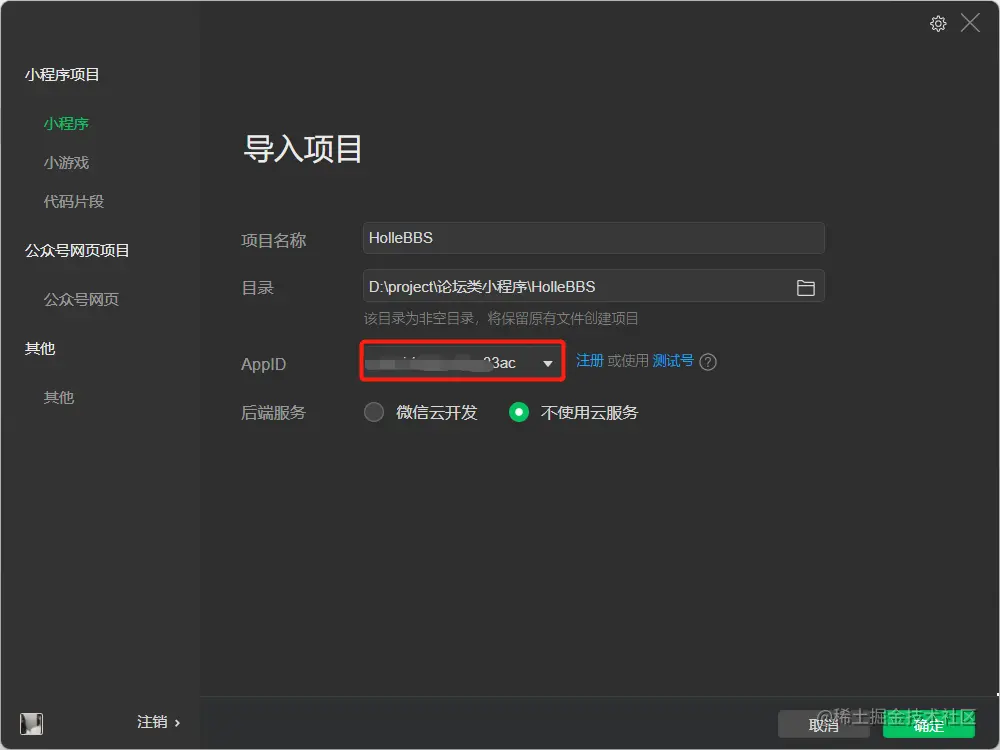Viewport: 1000px width, 750px height.
Task: Select 小程序 in the sidebar
Action: coord(66,123)
